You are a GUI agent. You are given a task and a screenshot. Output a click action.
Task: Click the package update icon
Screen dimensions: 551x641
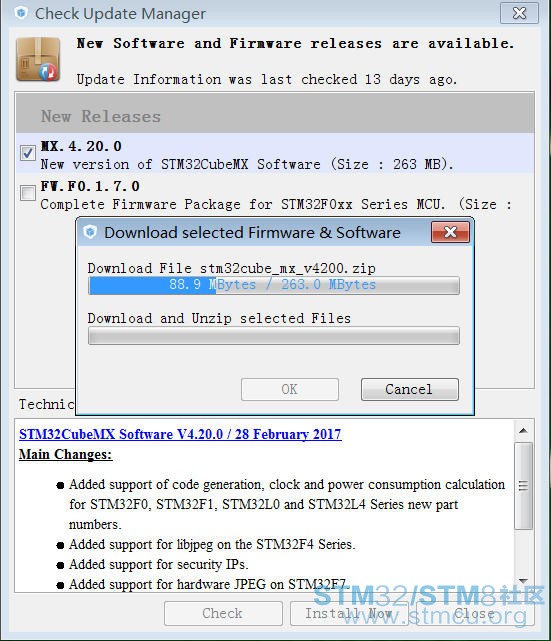click(38, 59)
